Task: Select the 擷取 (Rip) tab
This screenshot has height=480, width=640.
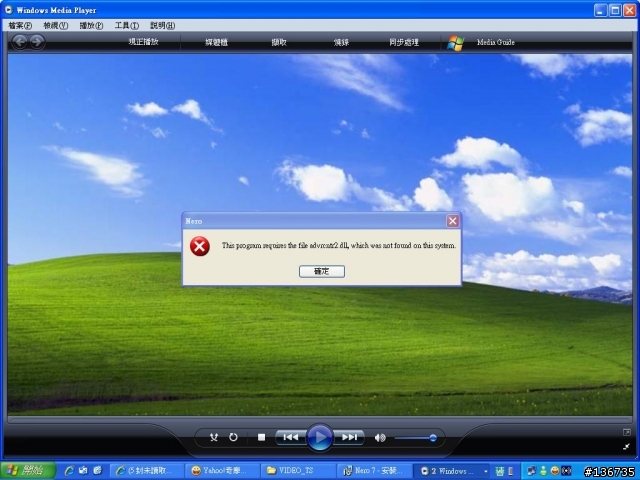Action: [279, 42]
